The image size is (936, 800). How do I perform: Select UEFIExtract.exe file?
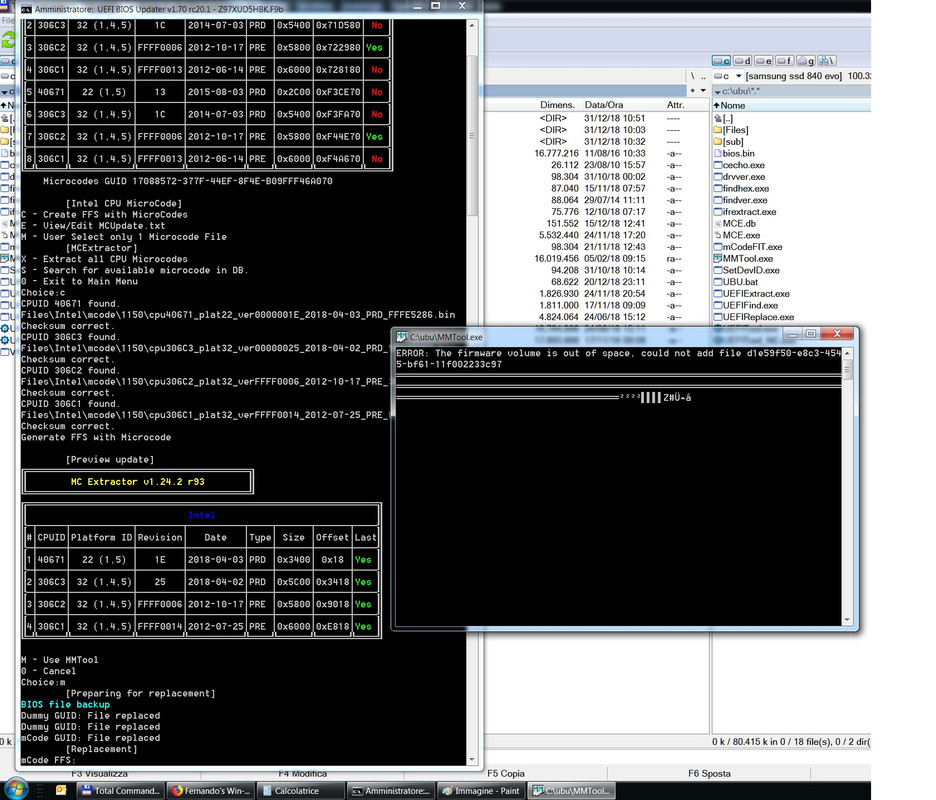752,294
